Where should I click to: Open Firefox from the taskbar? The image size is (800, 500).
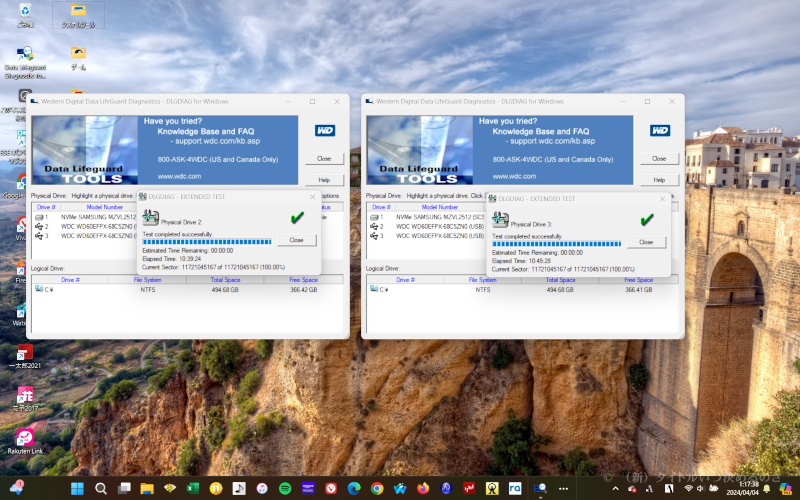[423, 489]
